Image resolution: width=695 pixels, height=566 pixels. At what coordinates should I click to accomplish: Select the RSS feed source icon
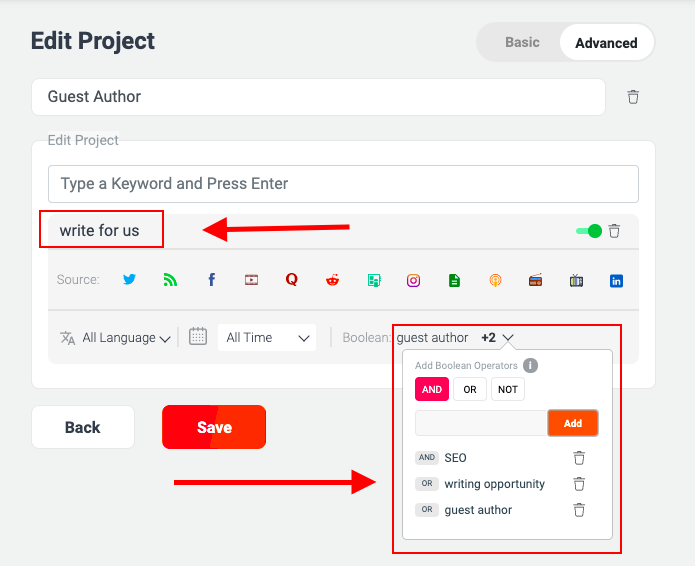(170, 280)
